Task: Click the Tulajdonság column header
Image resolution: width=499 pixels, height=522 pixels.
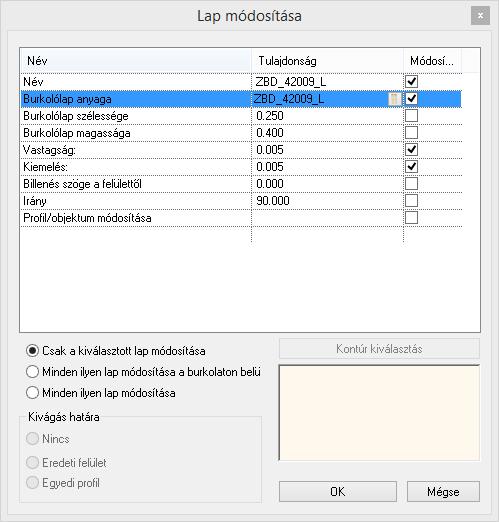Action: (x=327, y=61)
